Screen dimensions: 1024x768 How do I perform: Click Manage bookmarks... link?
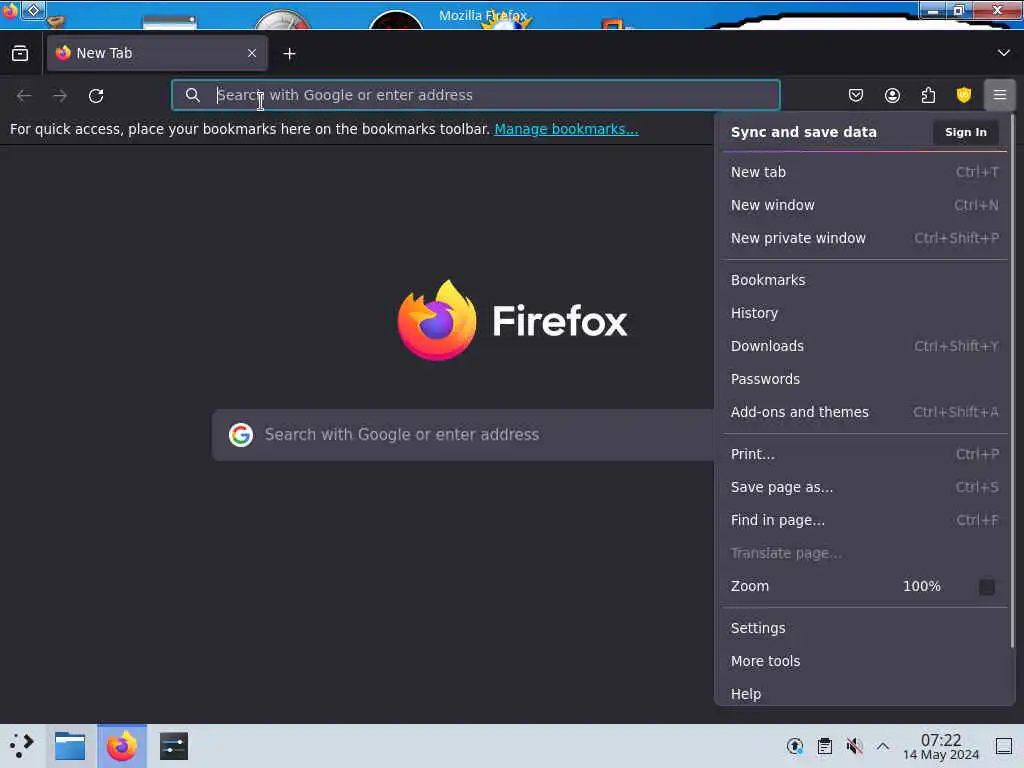(566, 129)
